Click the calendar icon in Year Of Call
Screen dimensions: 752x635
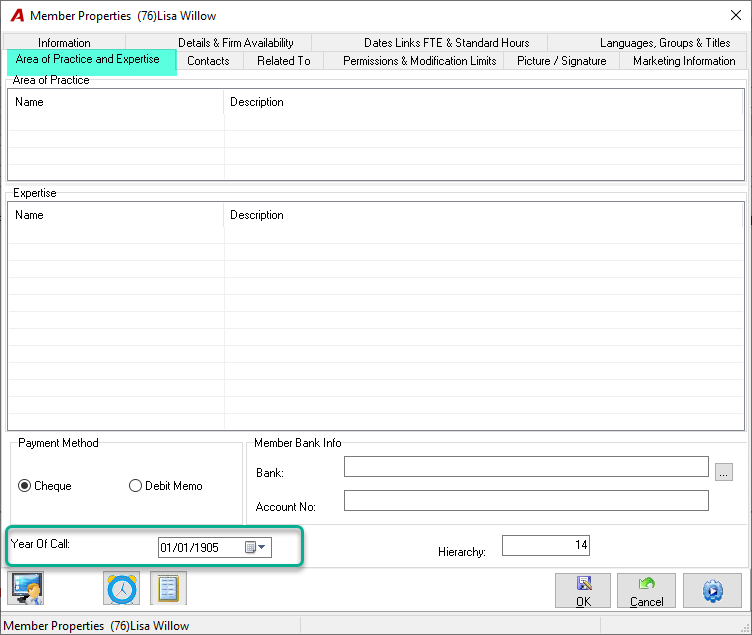[x=250, y=547]
